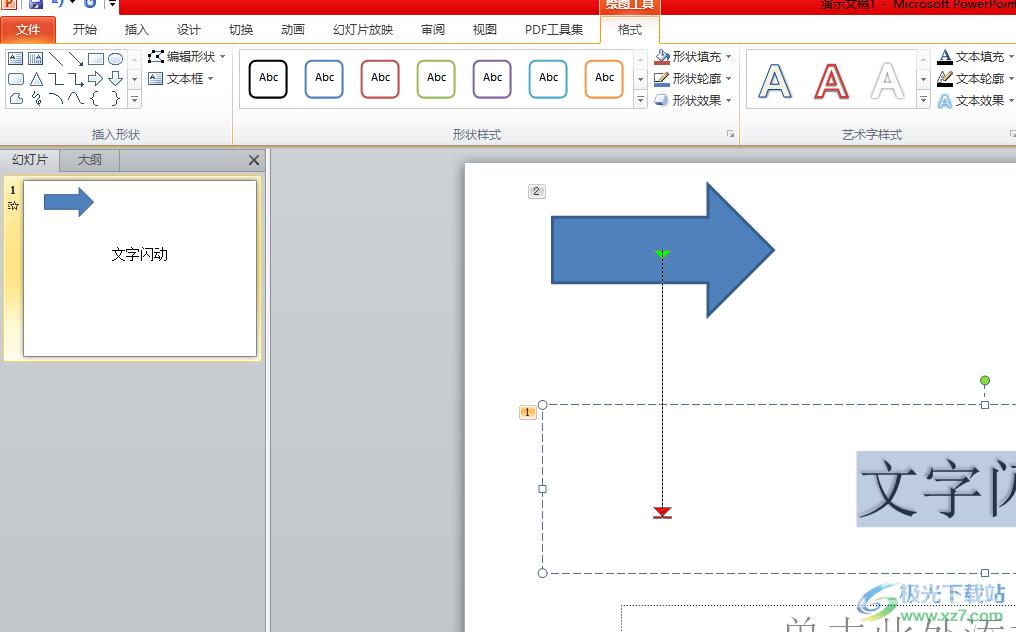This screenshot has height=632, width=1016.
Task: Apply the blue outline Abc shape style
Action: pyautogui.click(x=324, y=78)
